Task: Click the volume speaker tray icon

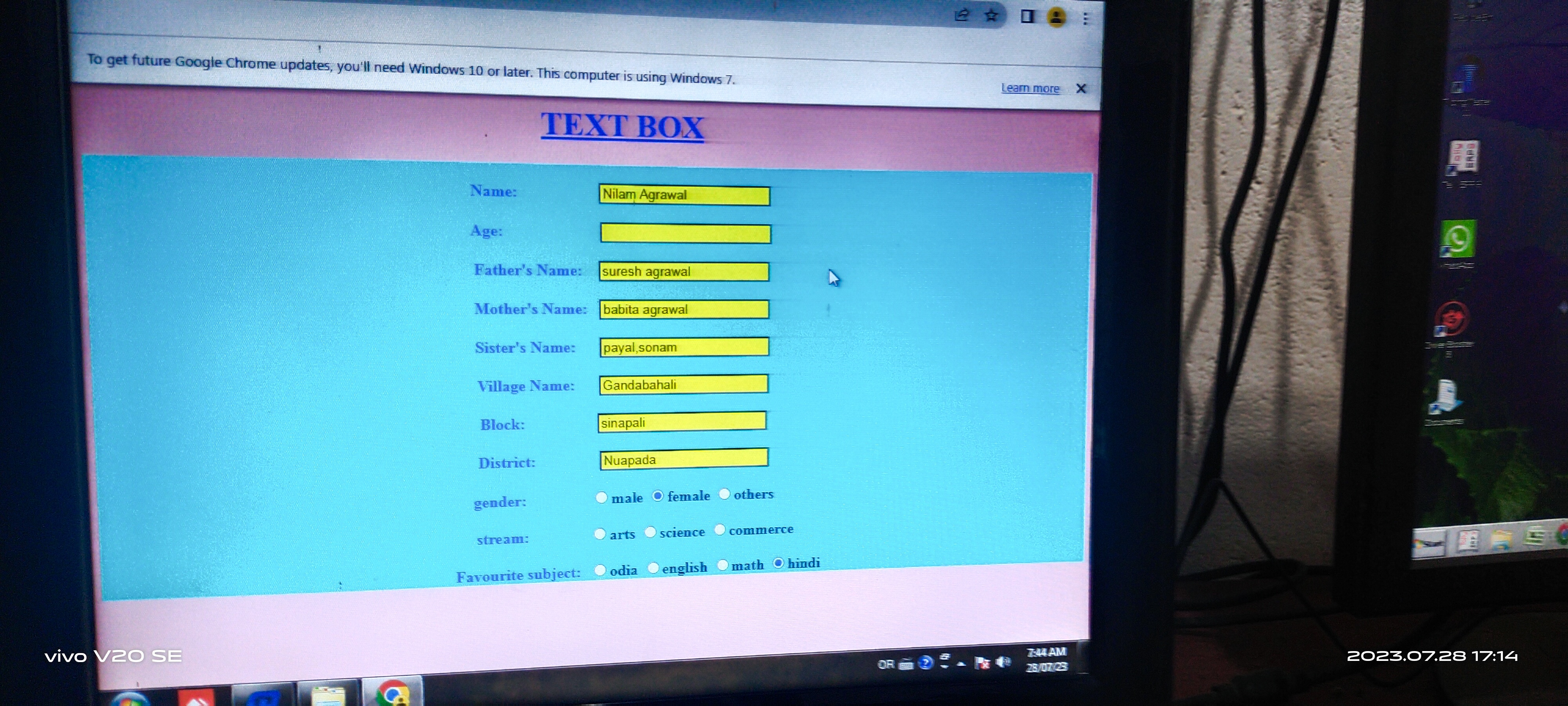Action: click(1004, 661)
